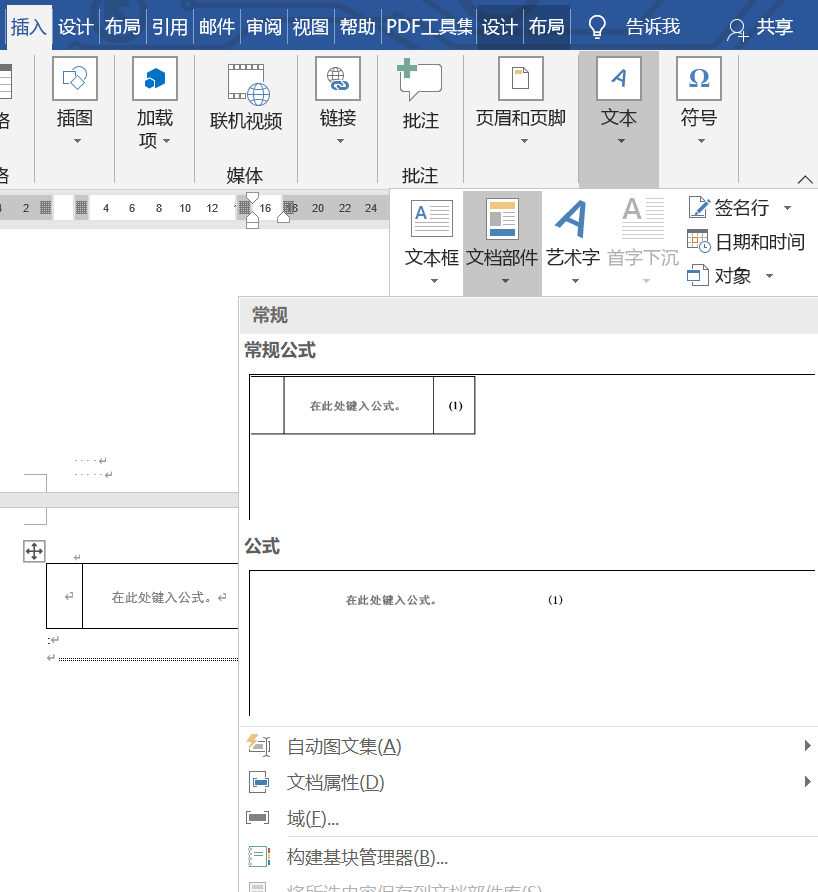Switch to the 审阅 ribbon tab

263,27
